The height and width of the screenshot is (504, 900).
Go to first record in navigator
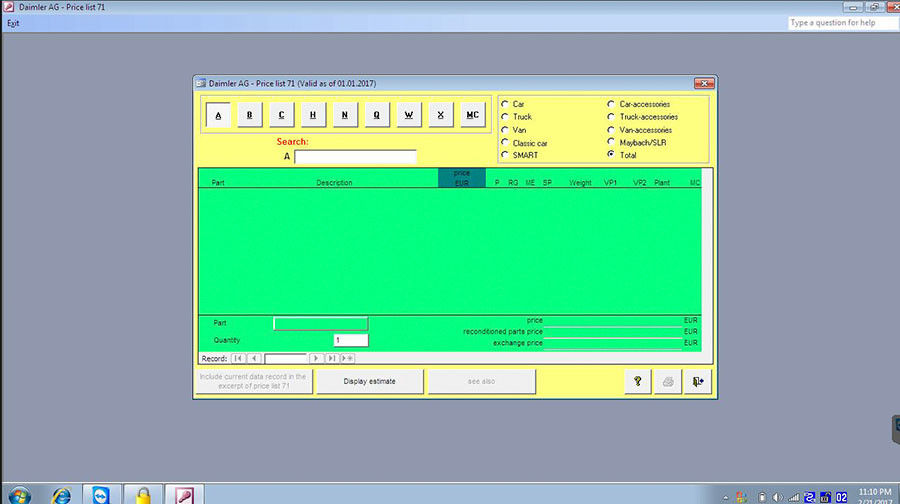[238, 358]
